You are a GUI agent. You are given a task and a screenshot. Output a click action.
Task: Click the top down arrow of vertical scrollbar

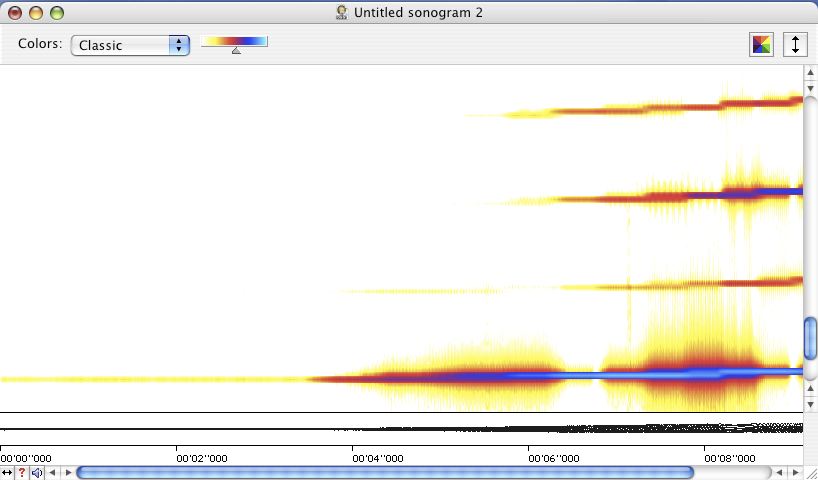(810, 88)
